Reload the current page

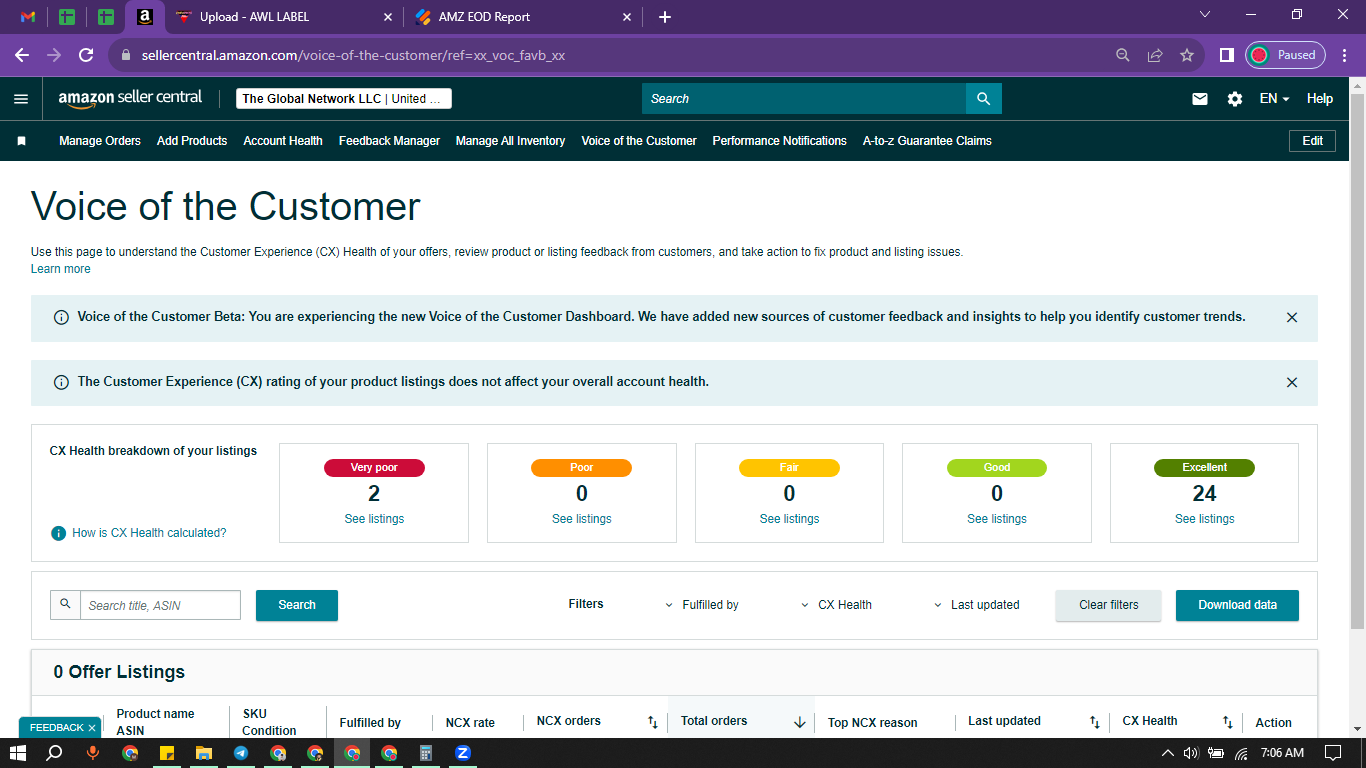pyautogui.click(x=86, y=56)
